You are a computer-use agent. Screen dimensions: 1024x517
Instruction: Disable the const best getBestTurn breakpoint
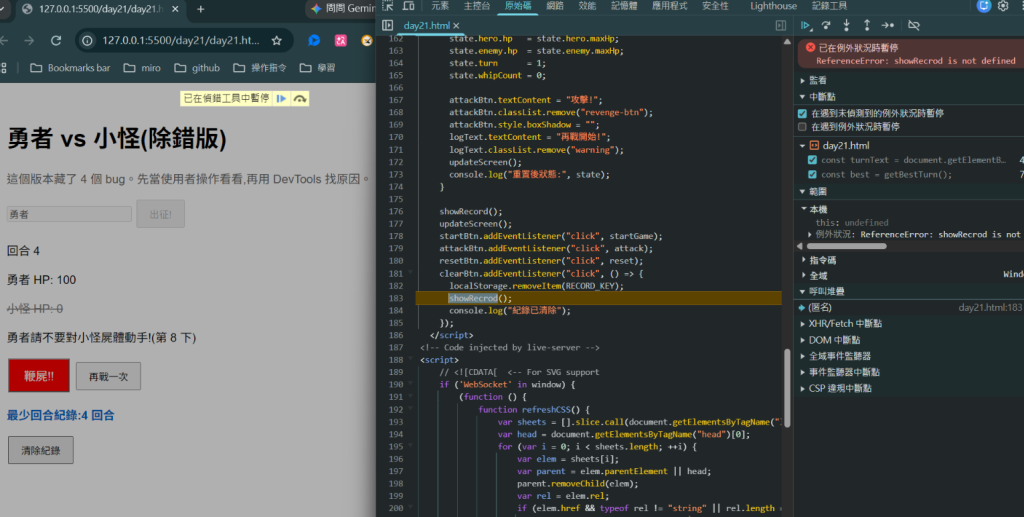pos(812,174)
